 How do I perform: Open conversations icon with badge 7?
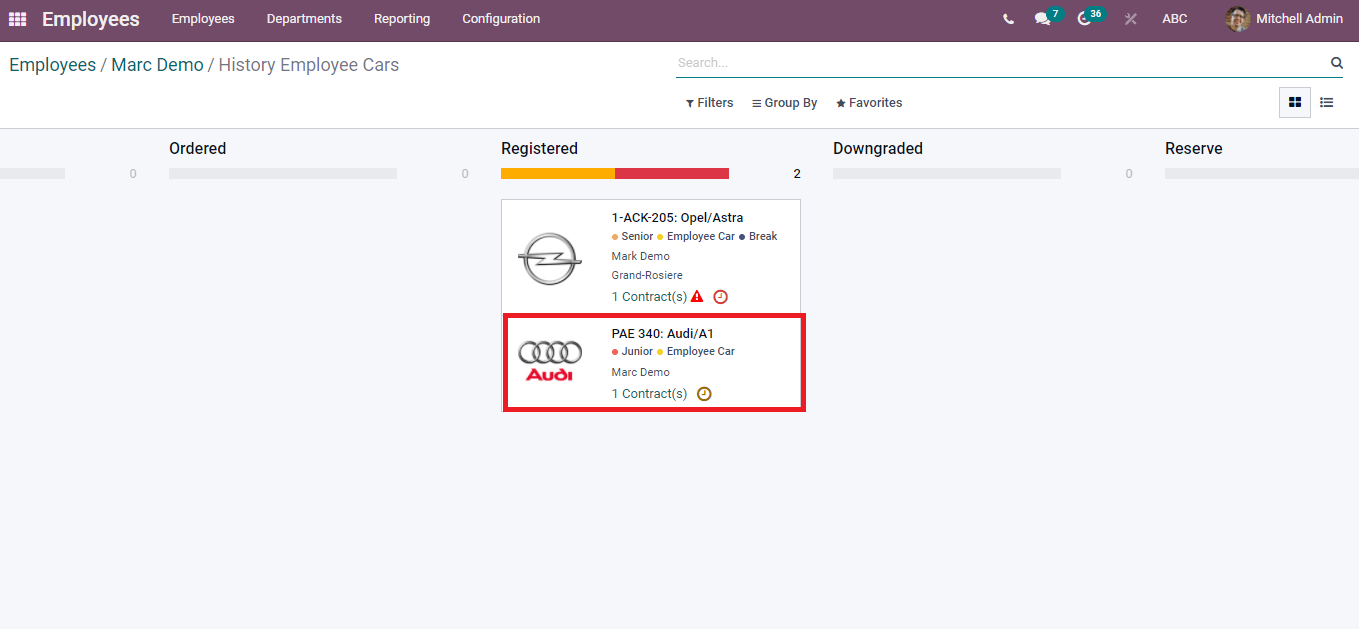[x=1047, y=17]
